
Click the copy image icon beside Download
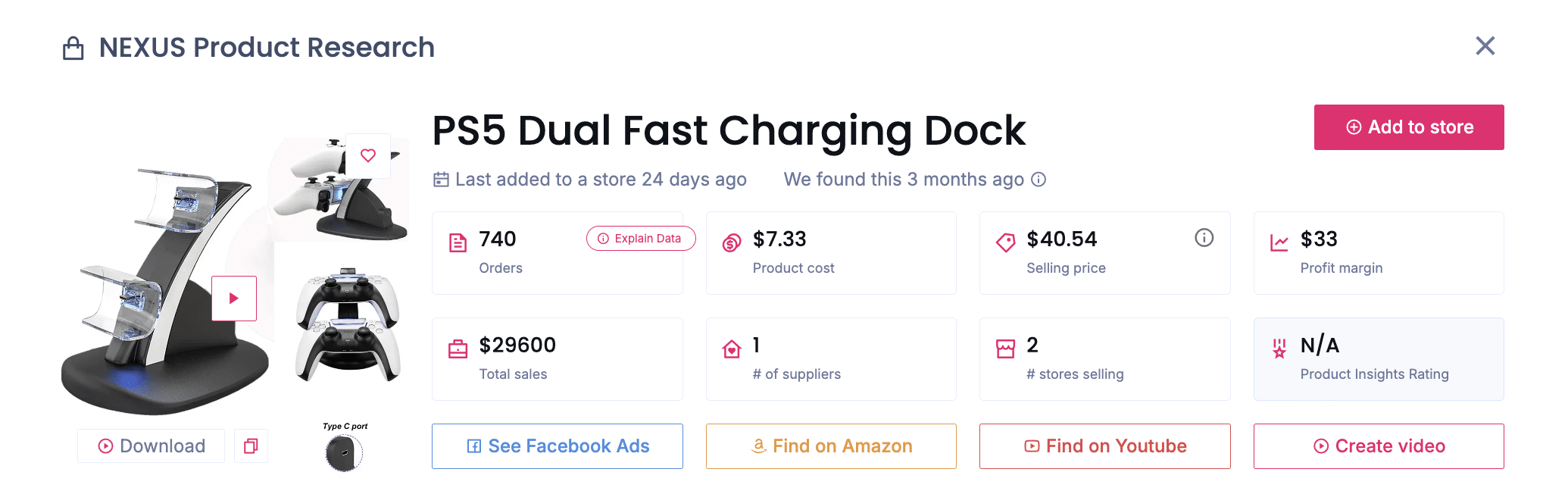pos(251,446)
